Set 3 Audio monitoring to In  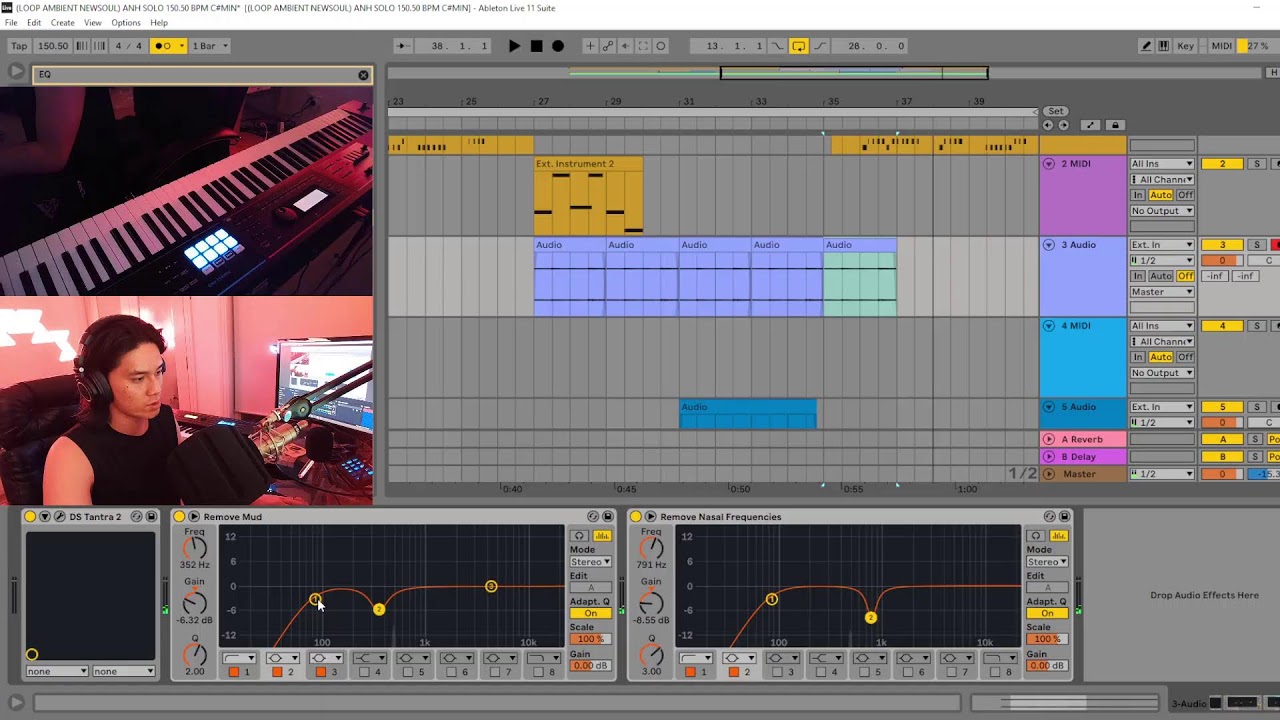pyautogui.click(x=1138, y=276)
